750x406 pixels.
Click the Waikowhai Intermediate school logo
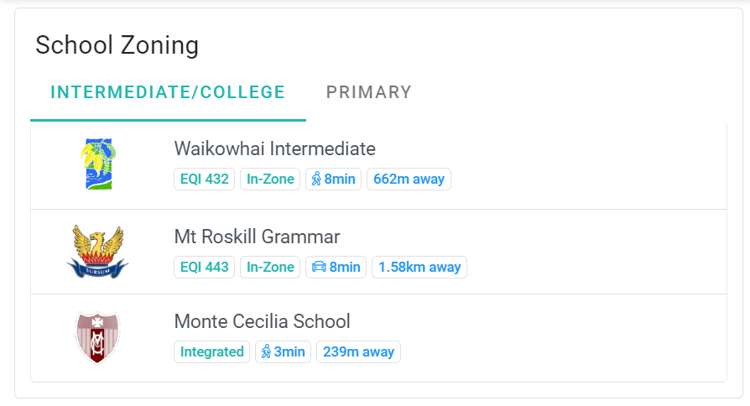[98, 164]
